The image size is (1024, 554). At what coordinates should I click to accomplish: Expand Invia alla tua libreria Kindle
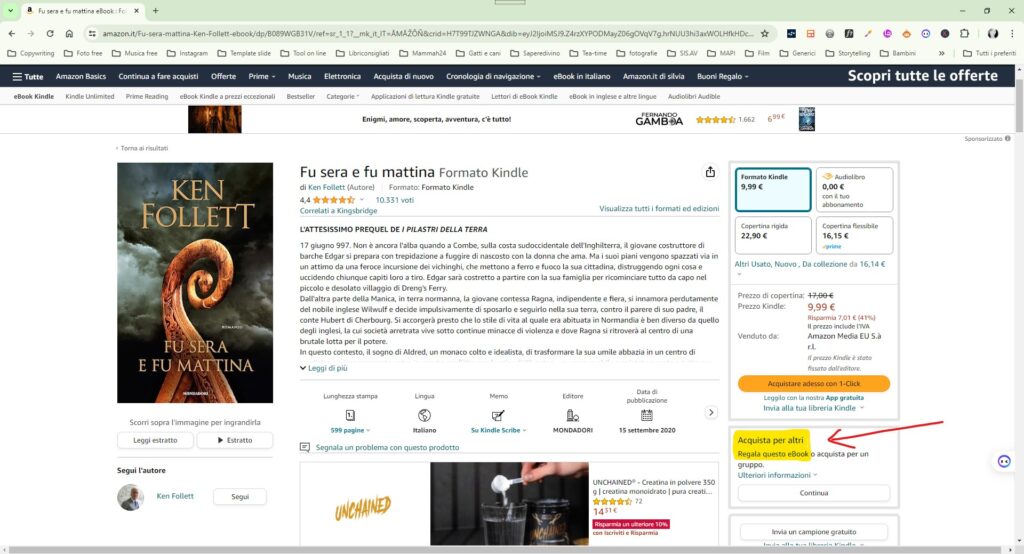[x=813, y=408]
